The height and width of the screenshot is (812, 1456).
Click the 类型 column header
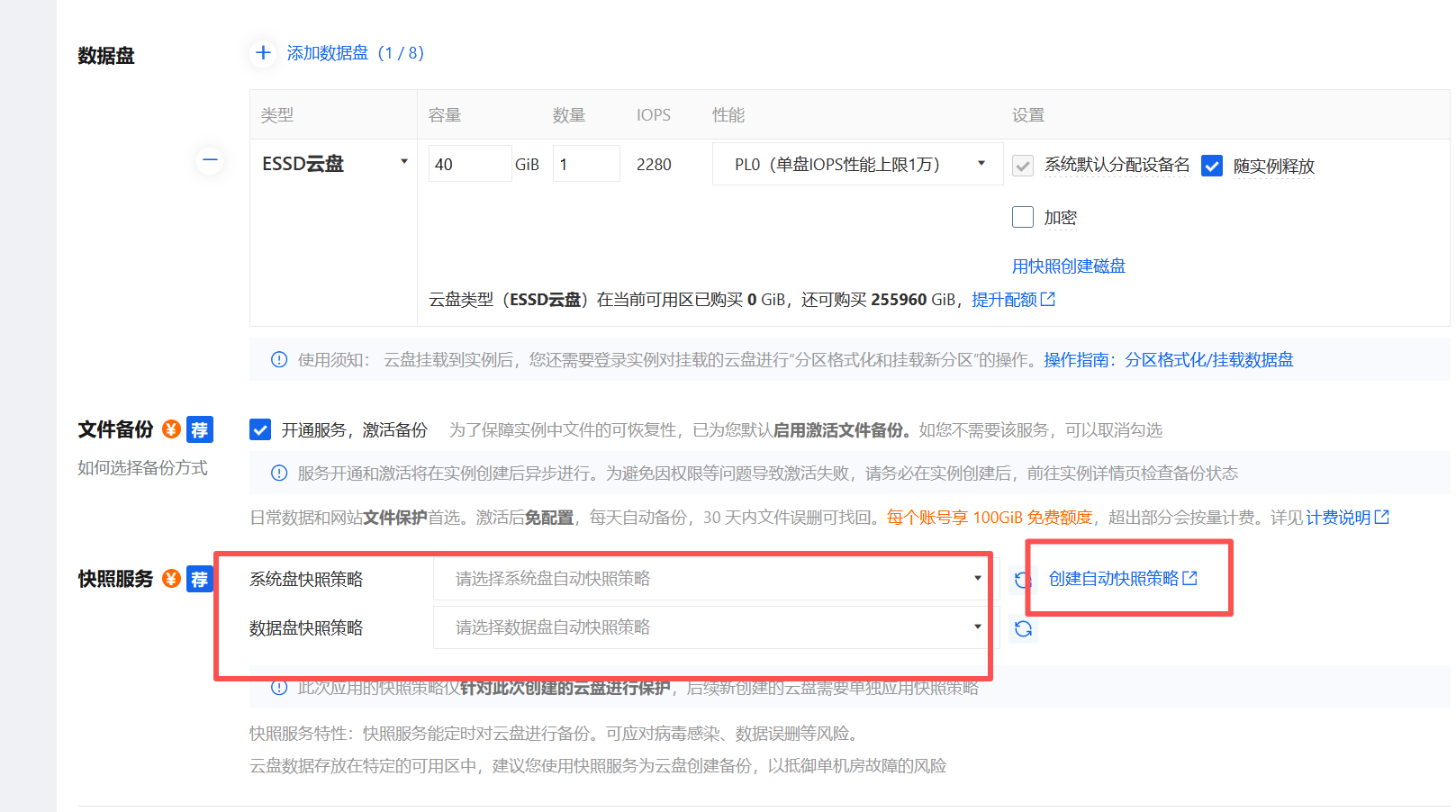tap(277, 115)
